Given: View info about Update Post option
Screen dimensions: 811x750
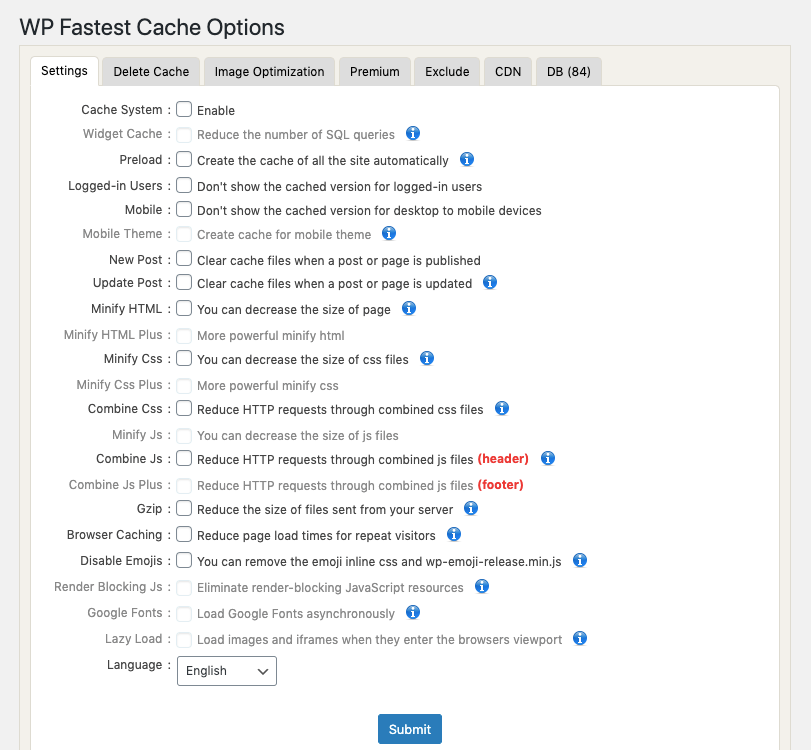Looking at the screenshot, I should point(489,283).
